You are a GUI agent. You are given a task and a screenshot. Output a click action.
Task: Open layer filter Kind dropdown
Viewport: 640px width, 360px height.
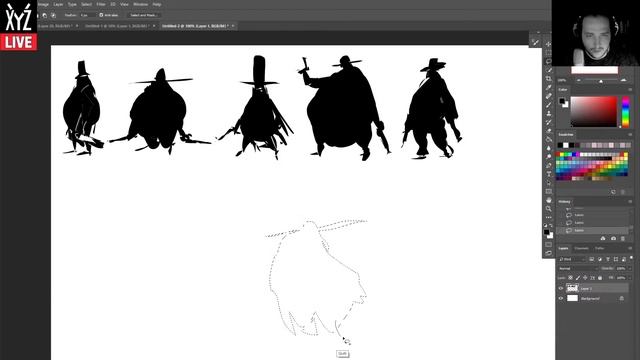[x=571, y=259]
